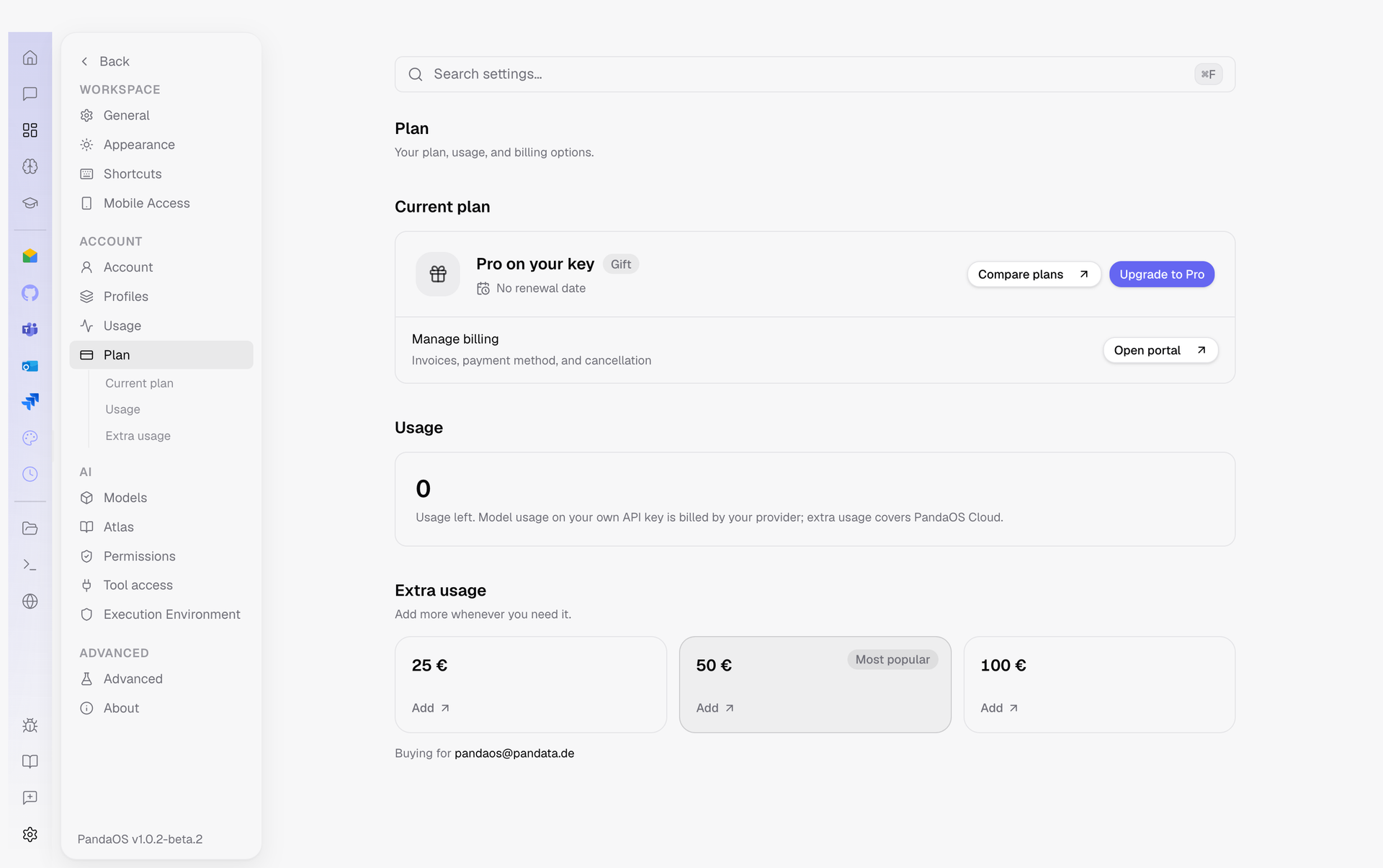The width and height of the screenshot is (1383, 868).
Task: Open the book documentation icon
Action: [x=30, y=761]
